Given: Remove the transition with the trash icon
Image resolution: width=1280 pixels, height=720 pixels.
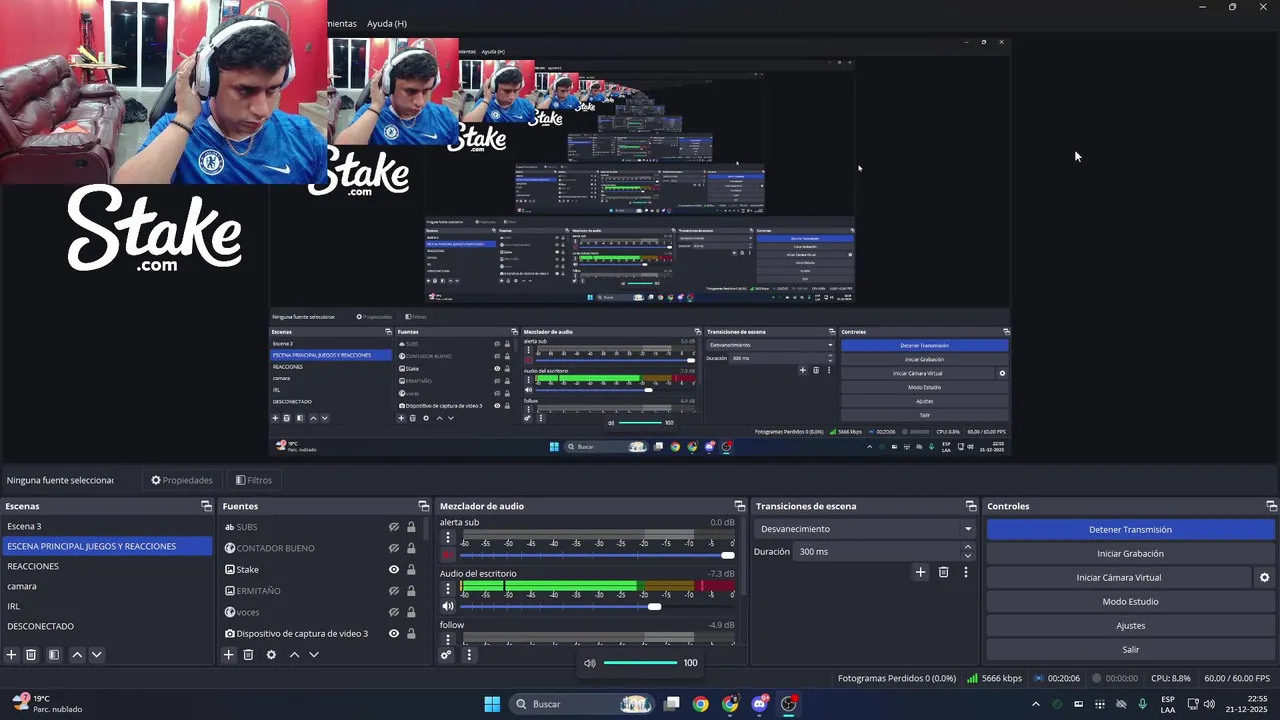Looking at the screenshot, I should click(943, 572).
